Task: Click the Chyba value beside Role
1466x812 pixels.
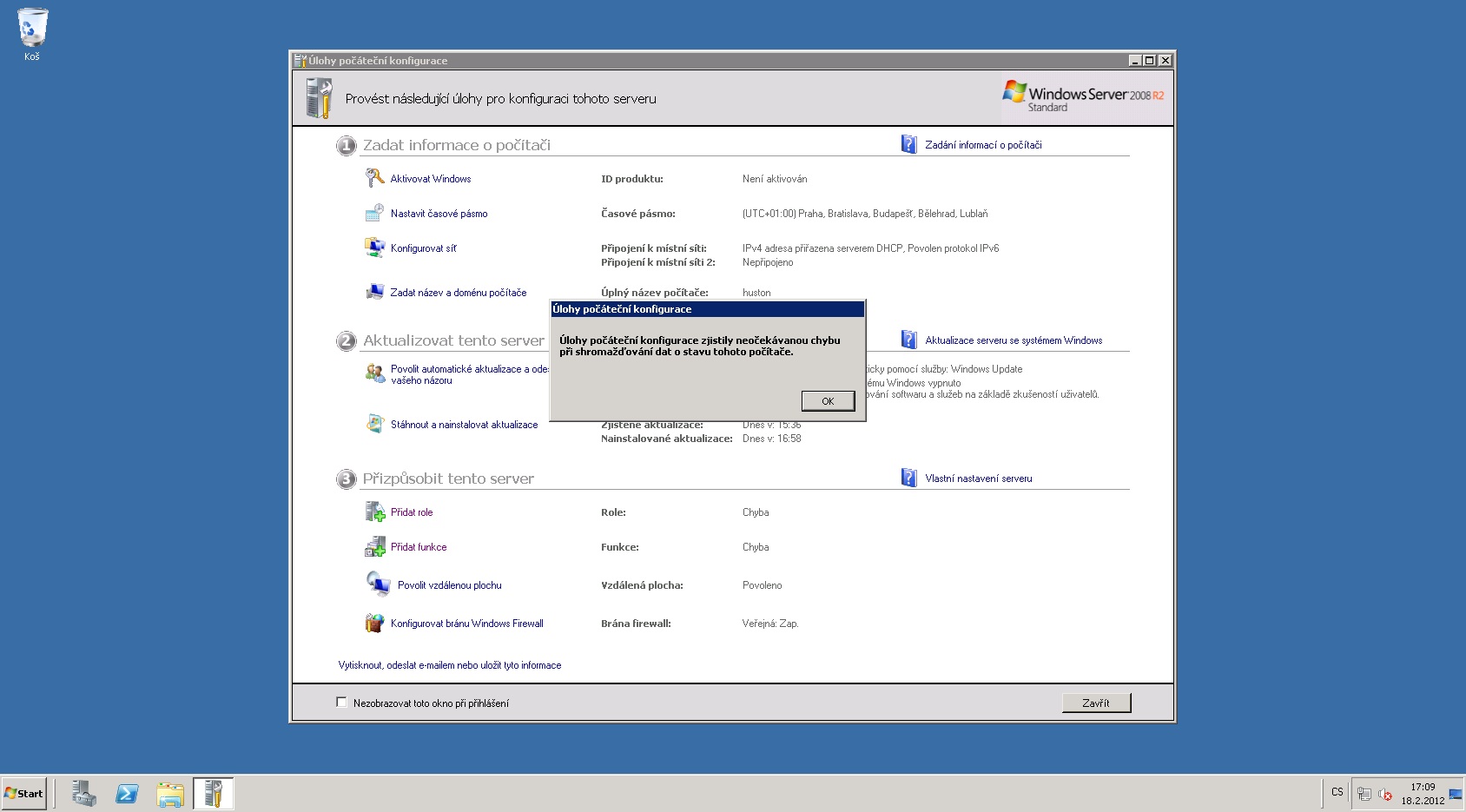Action: [x=756, y=512]
